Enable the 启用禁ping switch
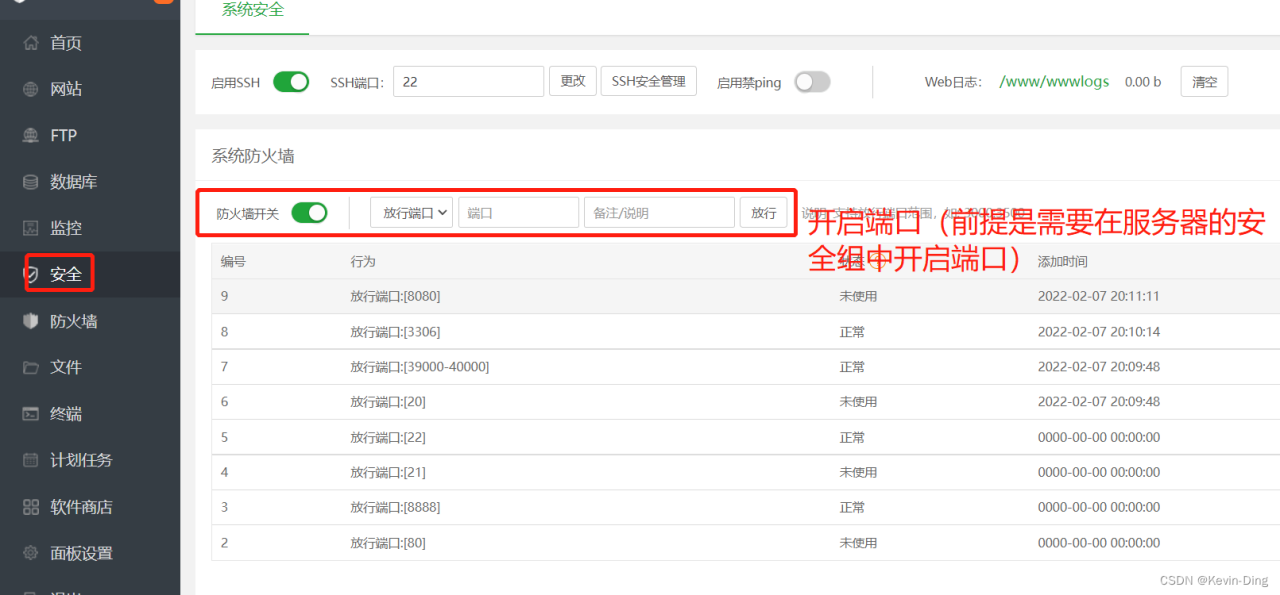This screenshot has width=1280, height=595. pyautogui.click(x=812, y=82)
